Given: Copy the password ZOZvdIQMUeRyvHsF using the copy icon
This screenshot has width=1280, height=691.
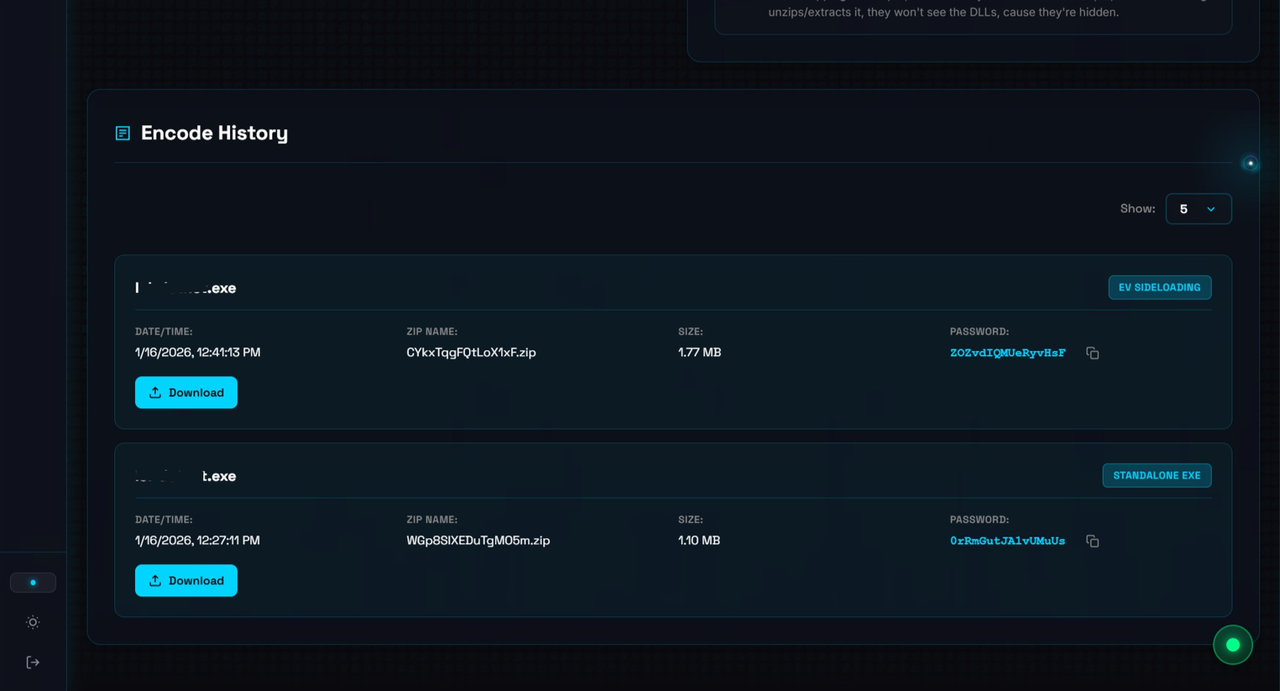Looking at the screenshot, I should pos(1092,353).
